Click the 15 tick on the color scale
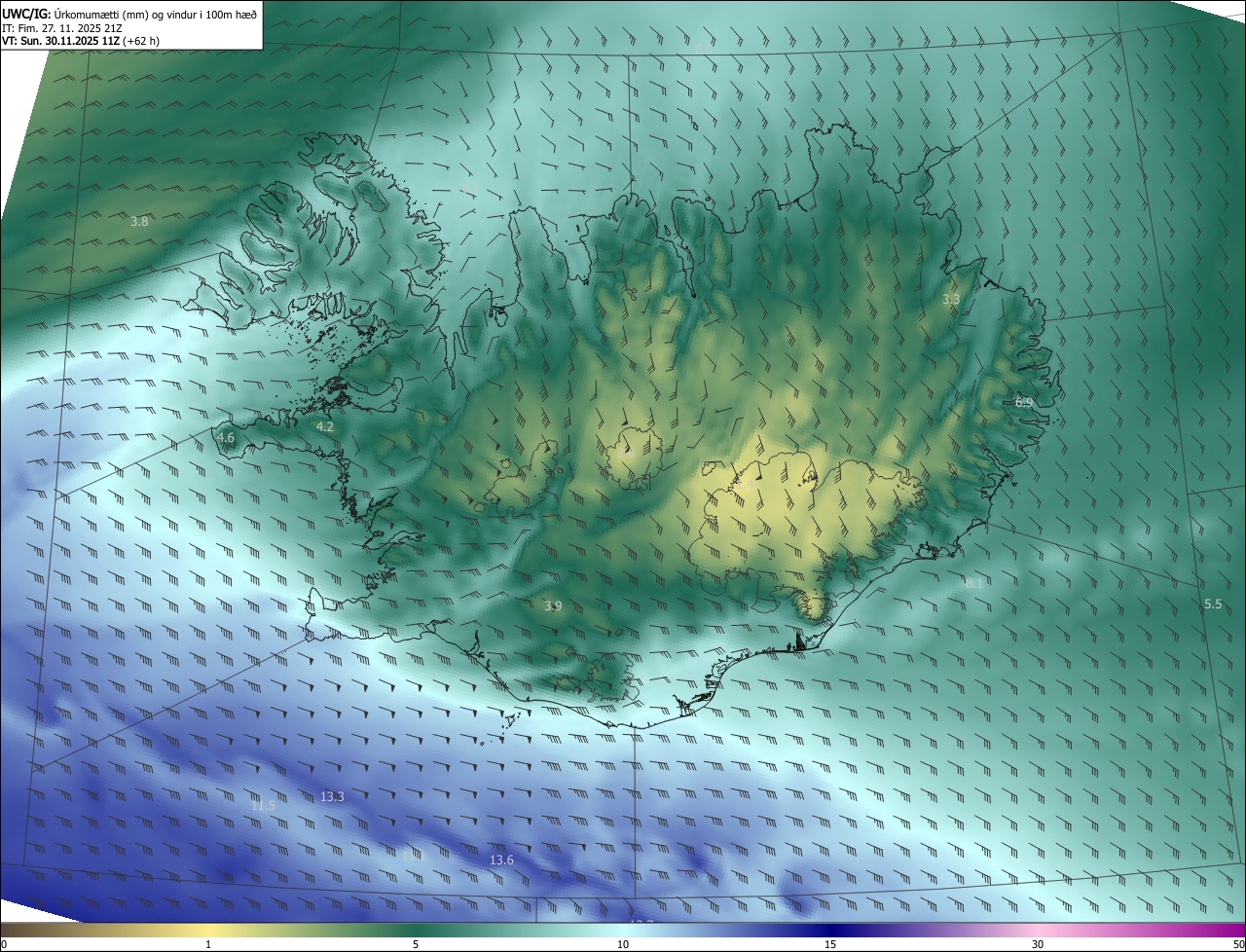1246x952 pixels. point(830,944)
